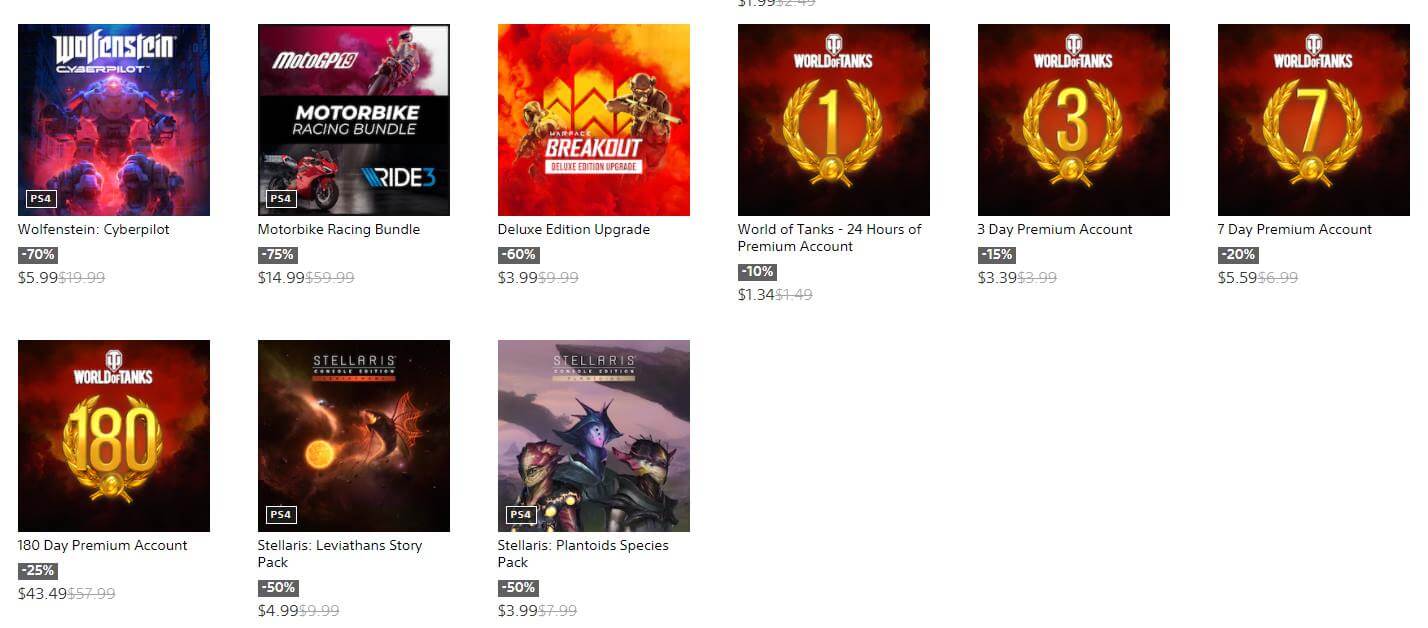Screen dimensions: 1428x628
Task: Click the -75% discount badge for Motorbike Bundle
Action: tap(278, 255)
